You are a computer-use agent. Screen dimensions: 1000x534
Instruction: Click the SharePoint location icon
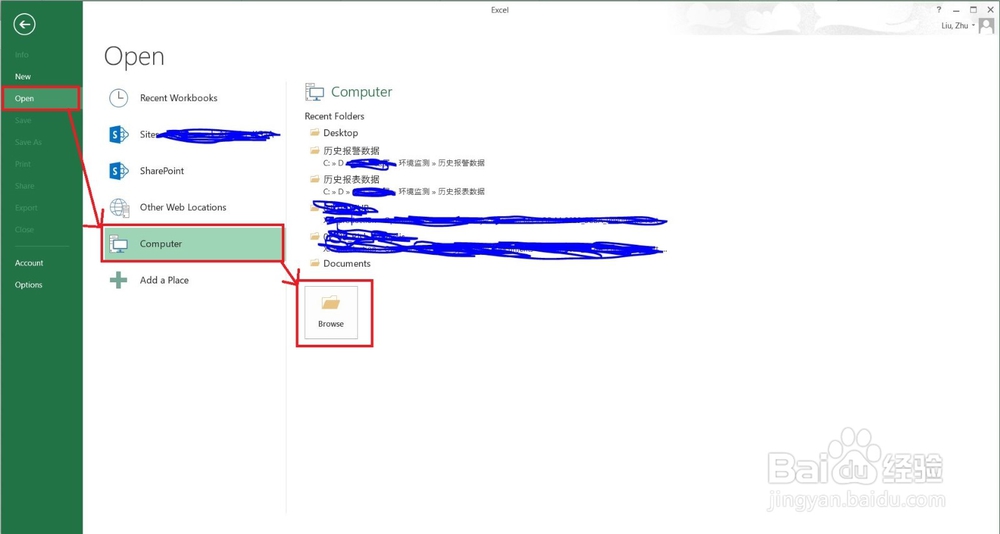119,171
